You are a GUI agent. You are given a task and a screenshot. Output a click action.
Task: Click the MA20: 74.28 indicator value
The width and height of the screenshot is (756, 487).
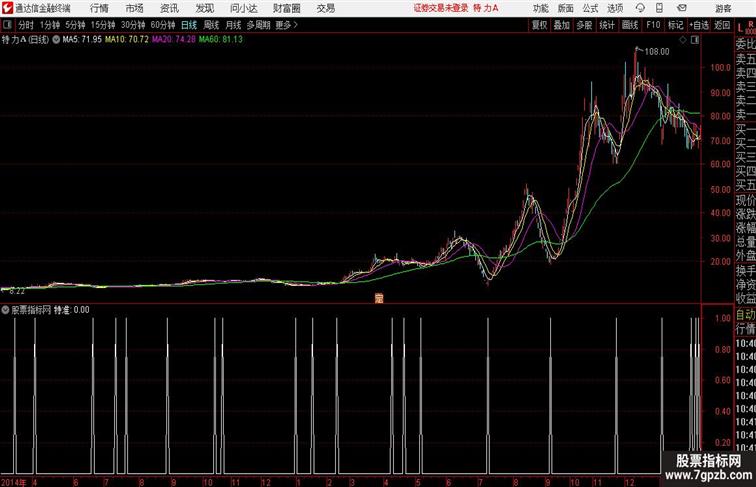tap(174, 40)
